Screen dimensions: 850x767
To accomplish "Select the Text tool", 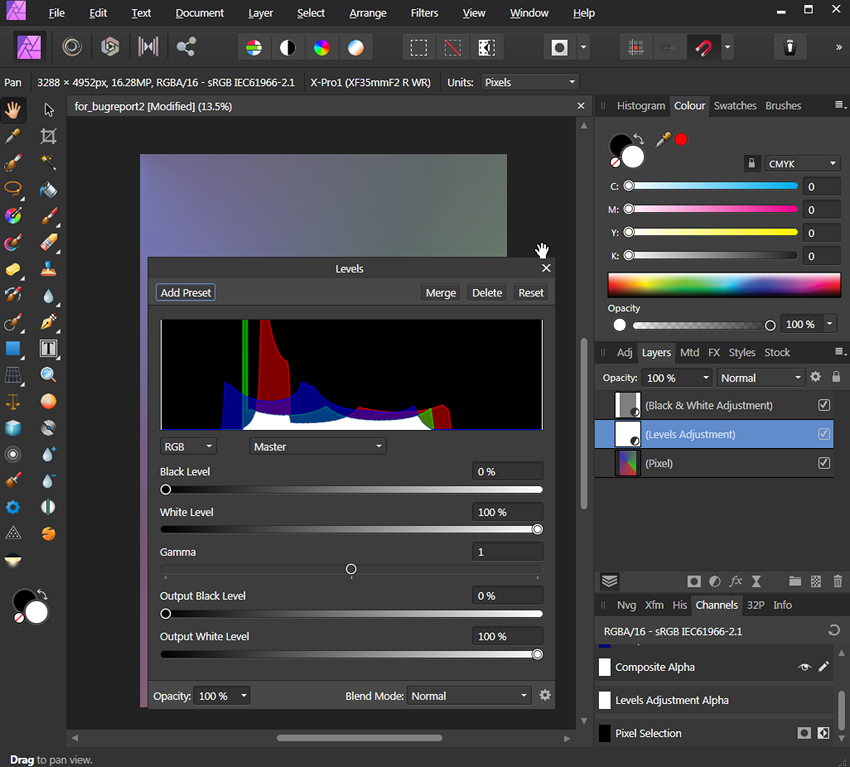I will click(x=48, y=348).
